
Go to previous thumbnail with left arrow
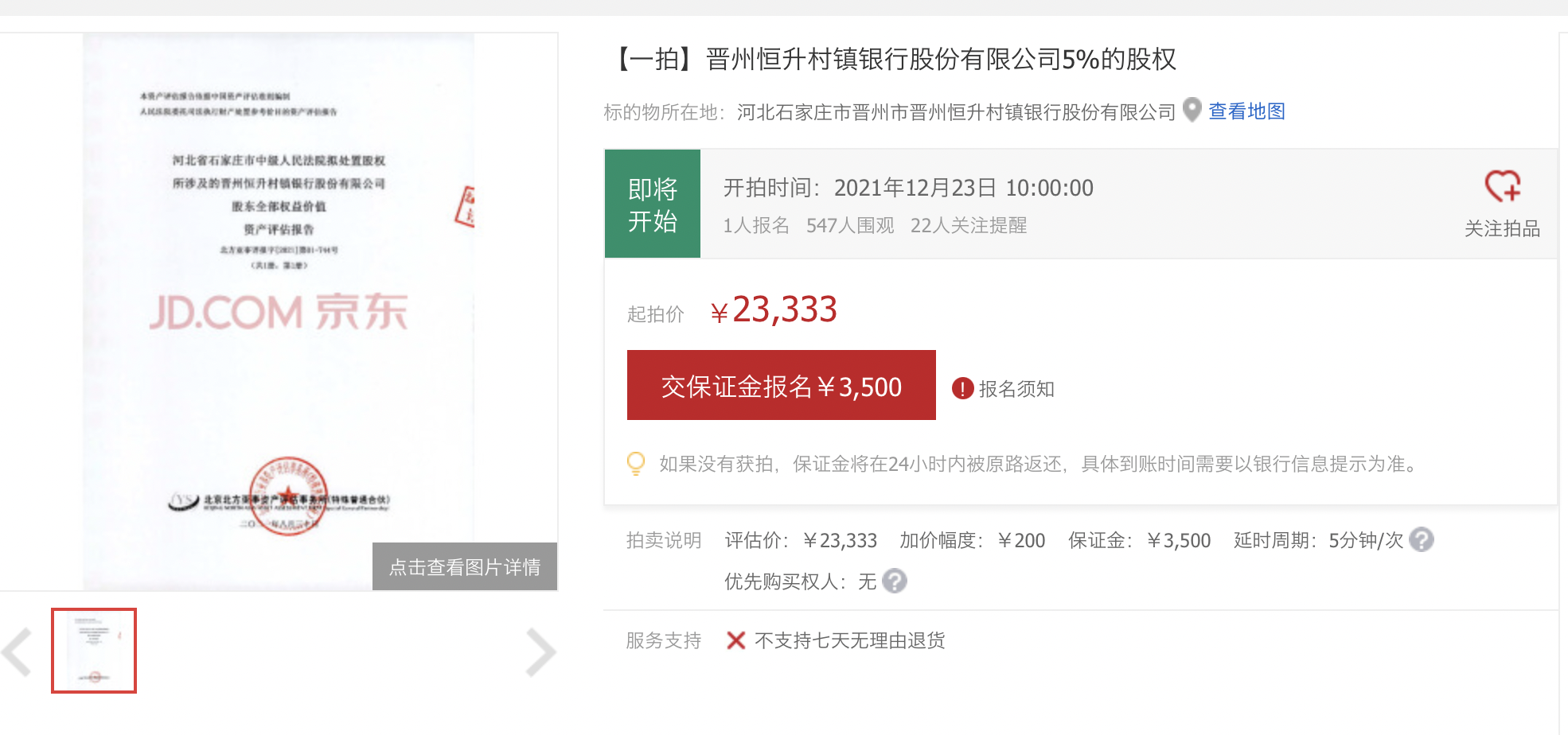tap(18, 651)
